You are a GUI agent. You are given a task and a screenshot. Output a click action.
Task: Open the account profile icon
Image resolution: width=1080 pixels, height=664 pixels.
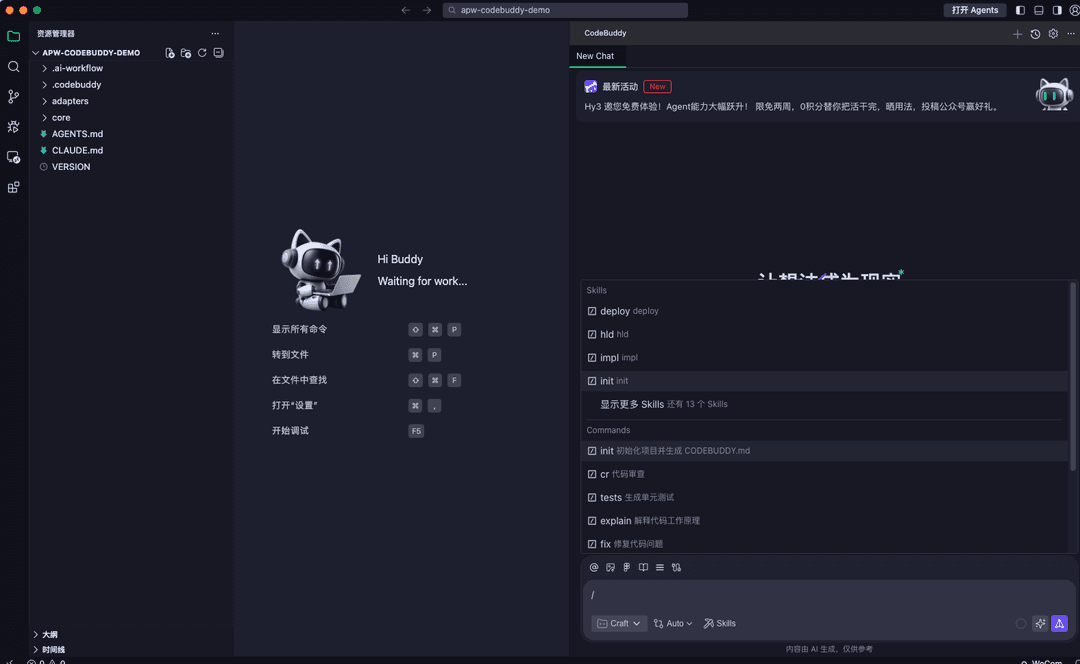pos(1074,10)
